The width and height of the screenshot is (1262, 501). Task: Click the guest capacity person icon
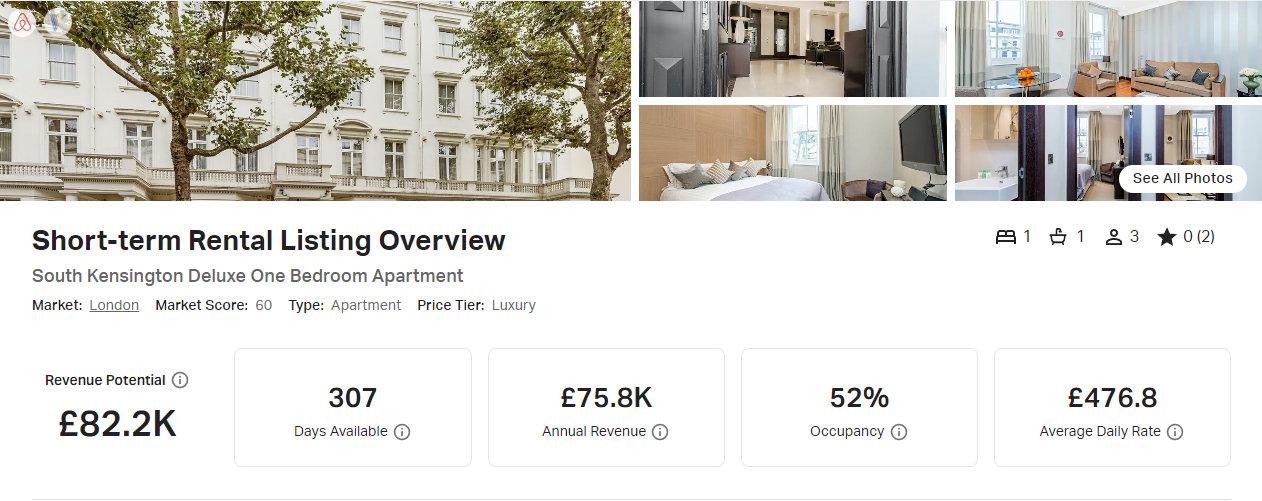point(1114,237)
